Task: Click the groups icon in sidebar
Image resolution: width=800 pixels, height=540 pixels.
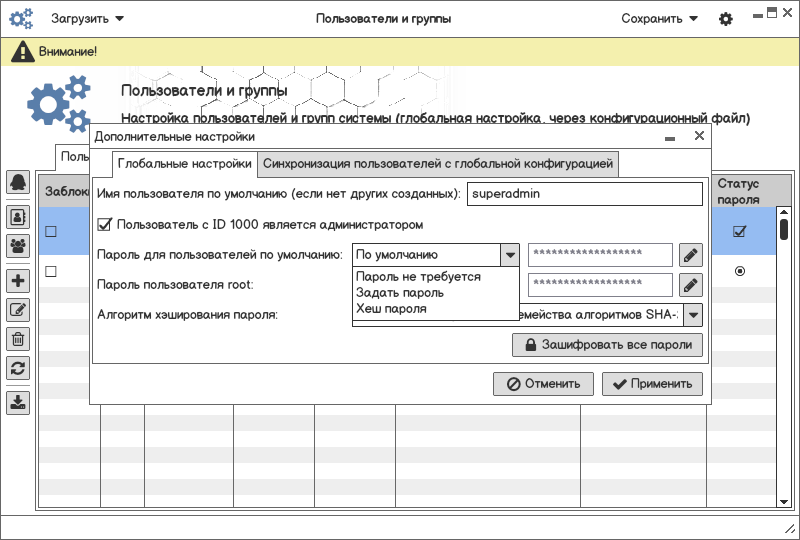Action: pyautogui.click(x=18, y=244)
